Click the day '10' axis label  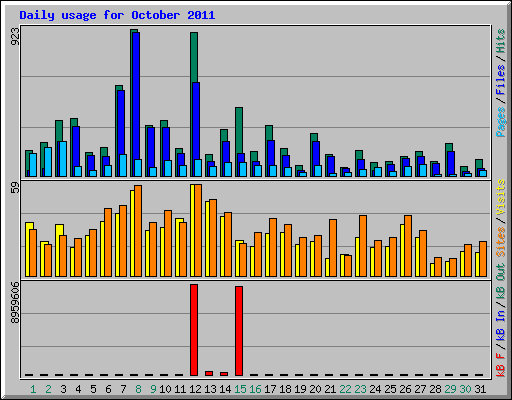tap(165, 389)
